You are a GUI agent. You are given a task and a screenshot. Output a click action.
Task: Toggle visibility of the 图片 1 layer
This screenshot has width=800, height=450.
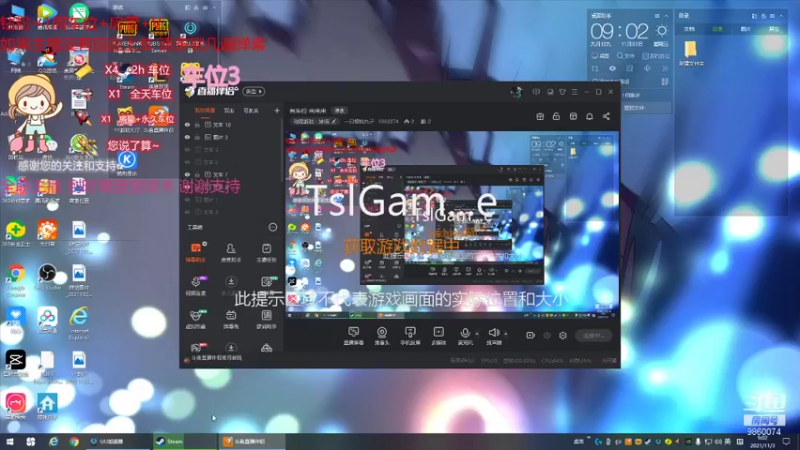pos(187,199)
